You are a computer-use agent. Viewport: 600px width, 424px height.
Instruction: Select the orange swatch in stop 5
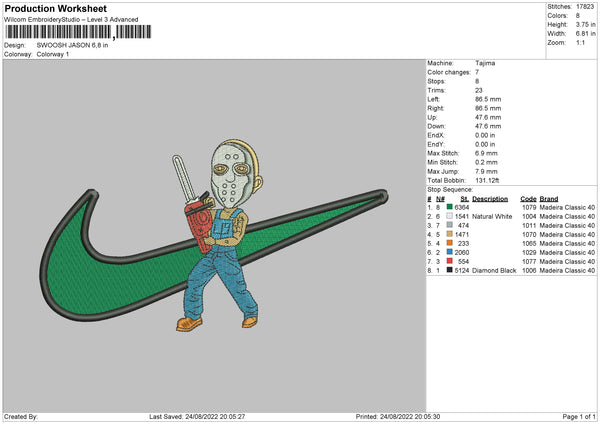tap(449, 243)
